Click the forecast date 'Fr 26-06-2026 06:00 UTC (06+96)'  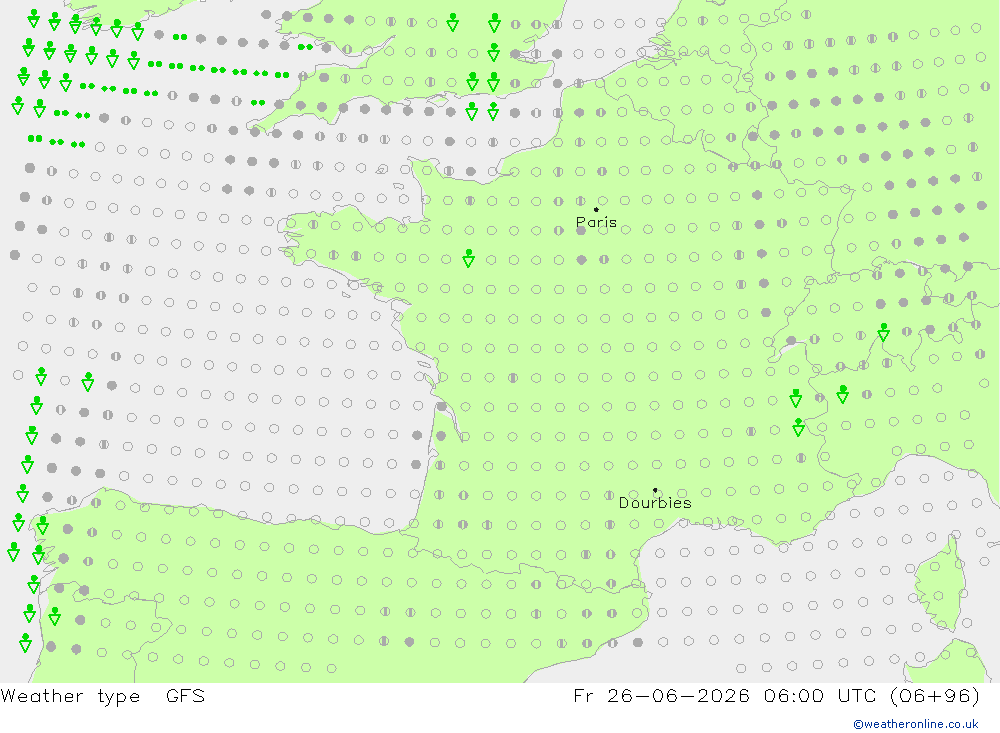tap(776, 696)
